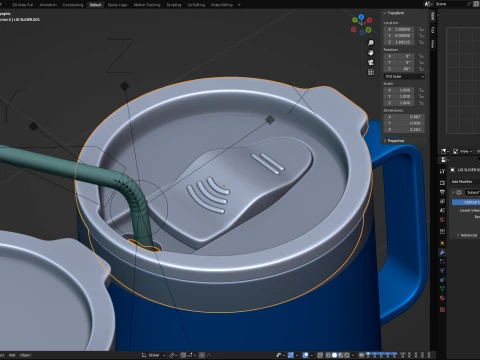This screenshot has width=480, height=360.
Task: Open the pivot point dropdown
Action: point(172,355)
